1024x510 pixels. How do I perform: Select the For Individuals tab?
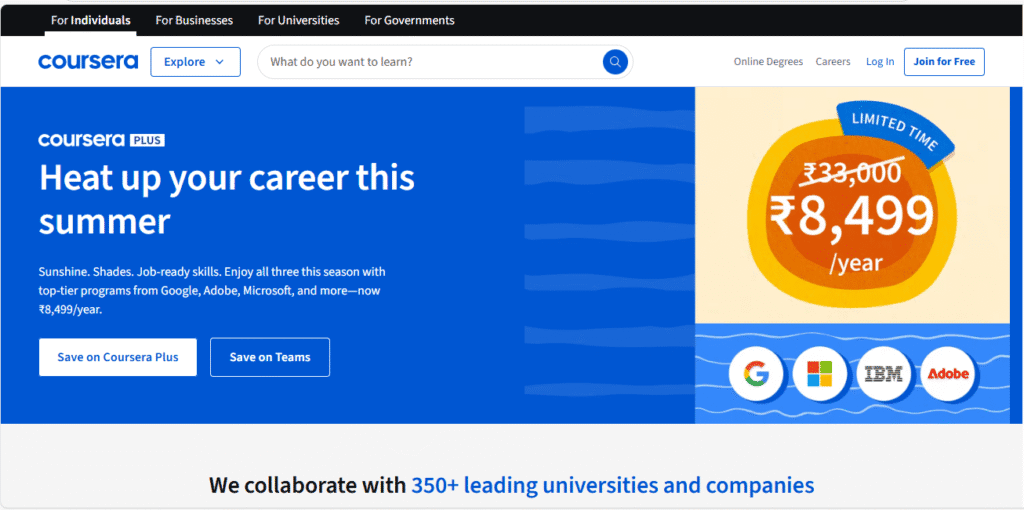[91, 20]
